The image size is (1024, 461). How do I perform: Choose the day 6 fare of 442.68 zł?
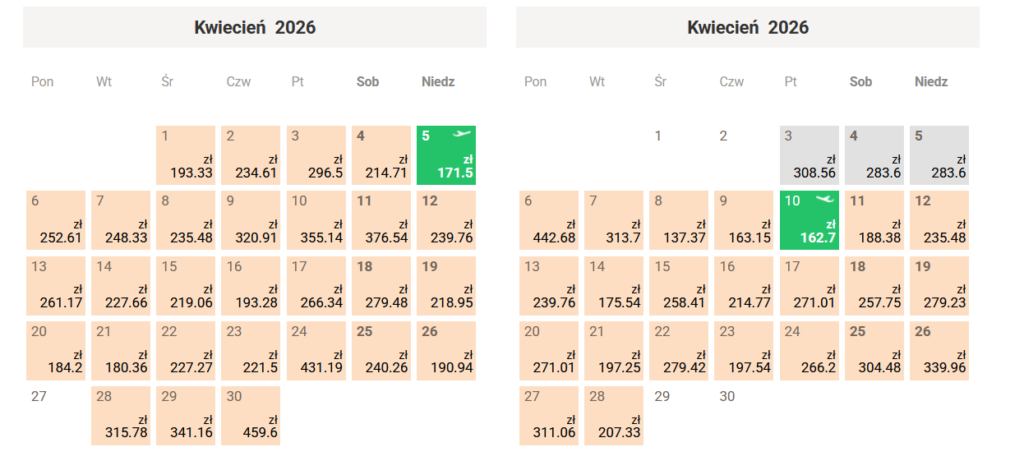click(x=549, y=220)
